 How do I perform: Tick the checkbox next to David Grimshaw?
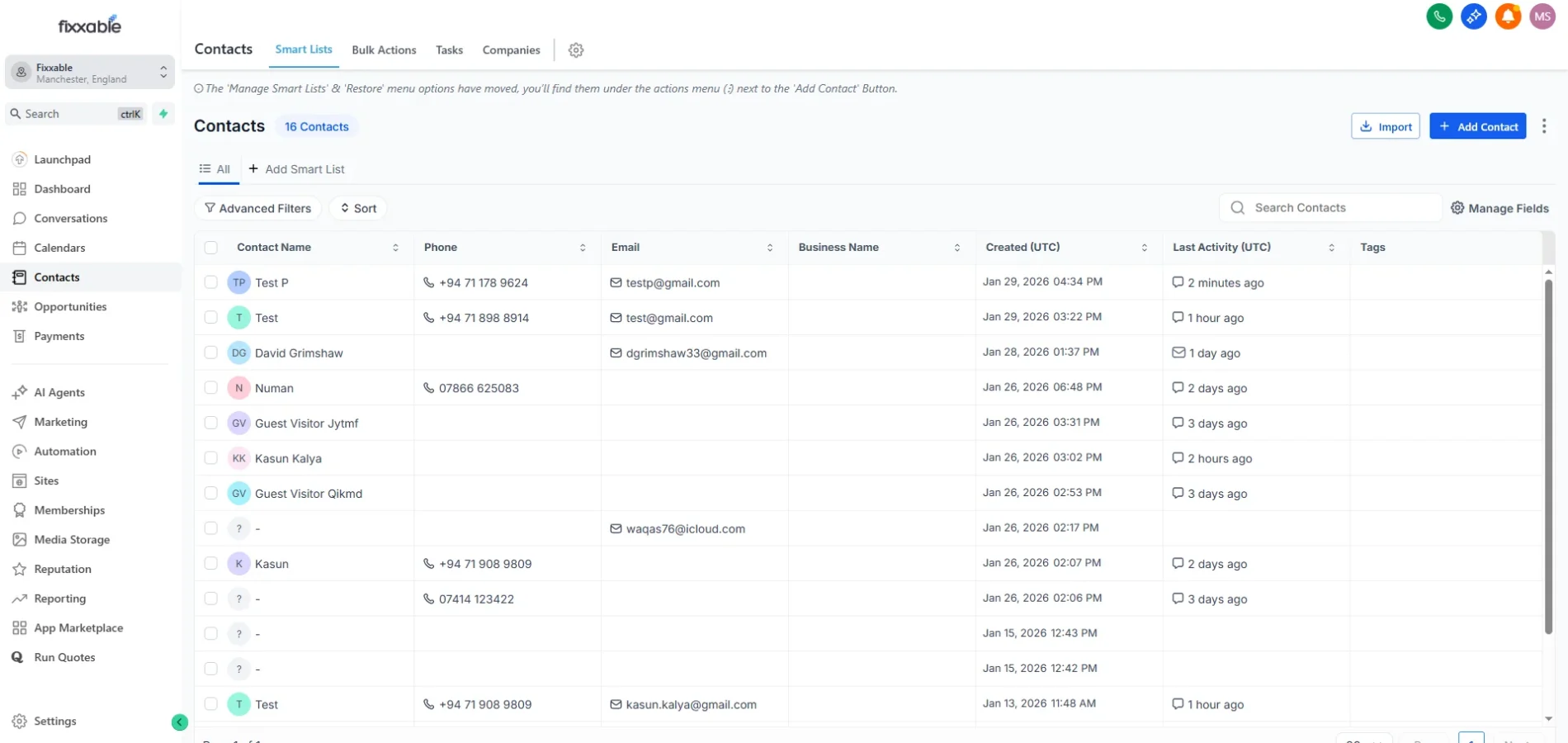(x=211, y=353)
